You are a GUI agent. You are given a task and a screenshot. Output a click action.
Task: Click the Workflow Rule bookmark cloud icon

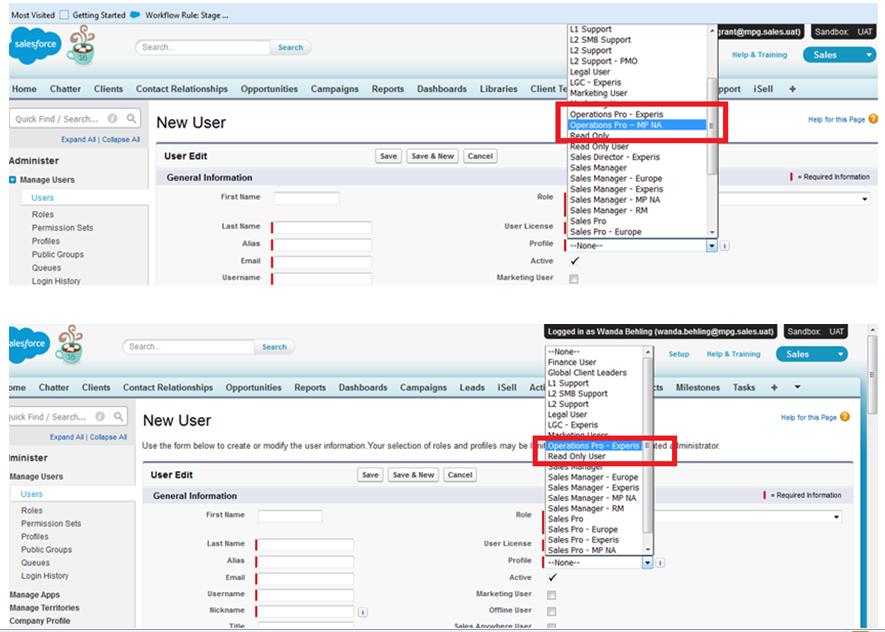pyautogui.click(x=135, y=15)
